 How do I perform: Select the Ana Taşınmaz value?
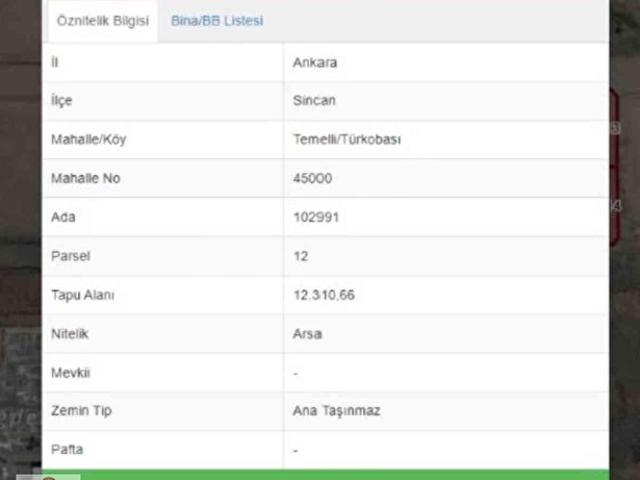point(336,411)
